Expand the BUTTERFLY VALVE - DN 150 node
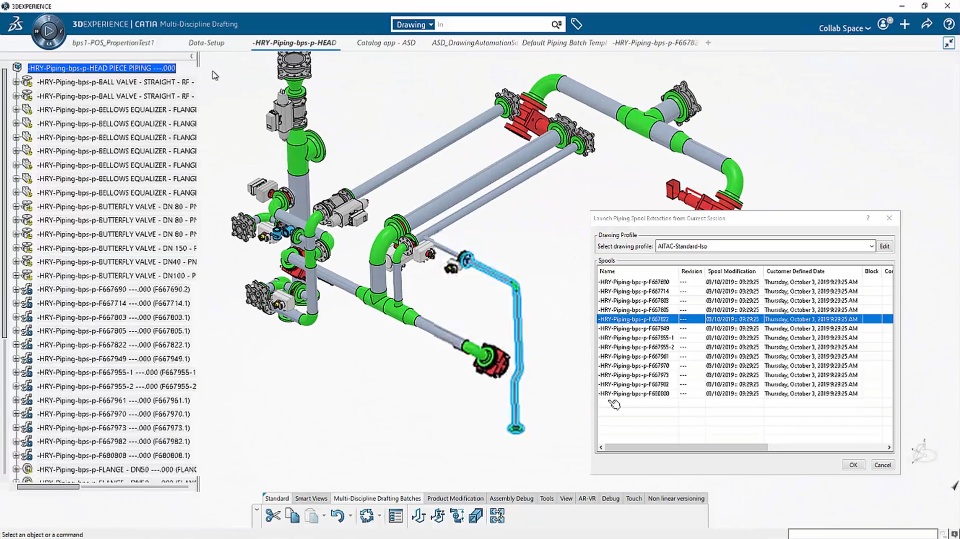 pyautogui.click(x=16, y=248)
